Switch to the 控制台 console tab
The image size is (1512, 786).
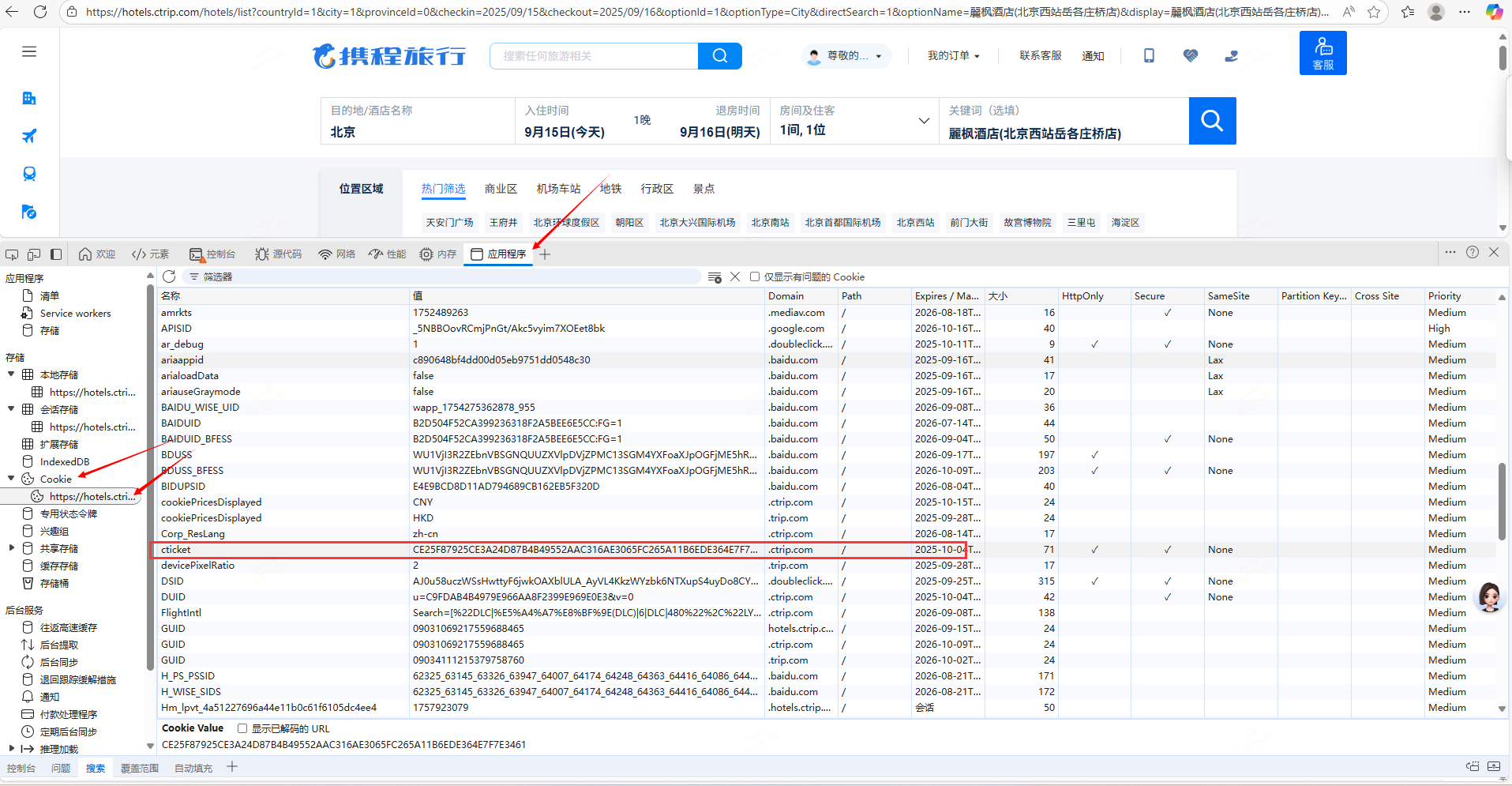[x=212, y=254]
